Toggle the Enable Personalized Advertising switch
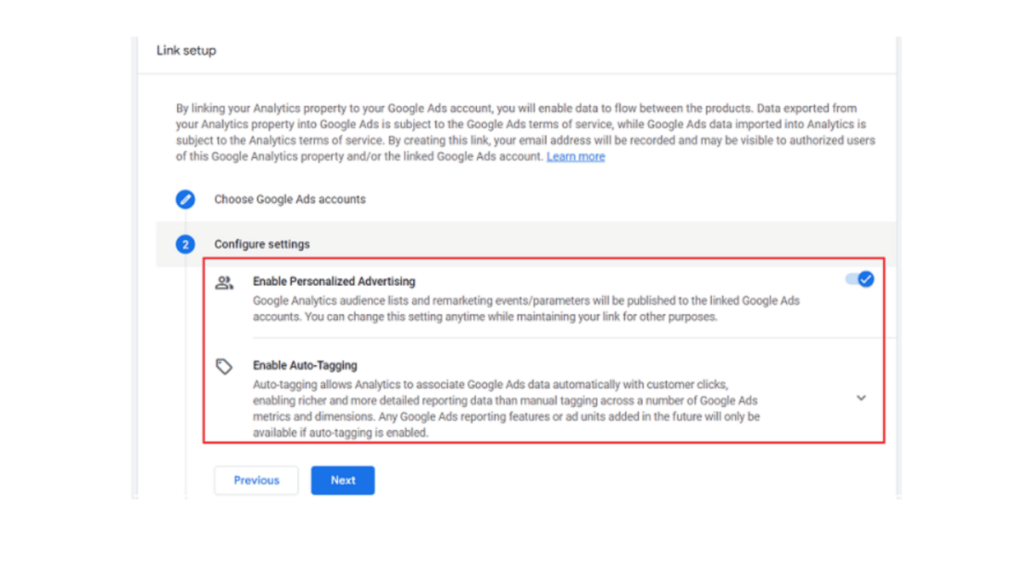Screen dimensions: 1024x576 coord(859,280)
